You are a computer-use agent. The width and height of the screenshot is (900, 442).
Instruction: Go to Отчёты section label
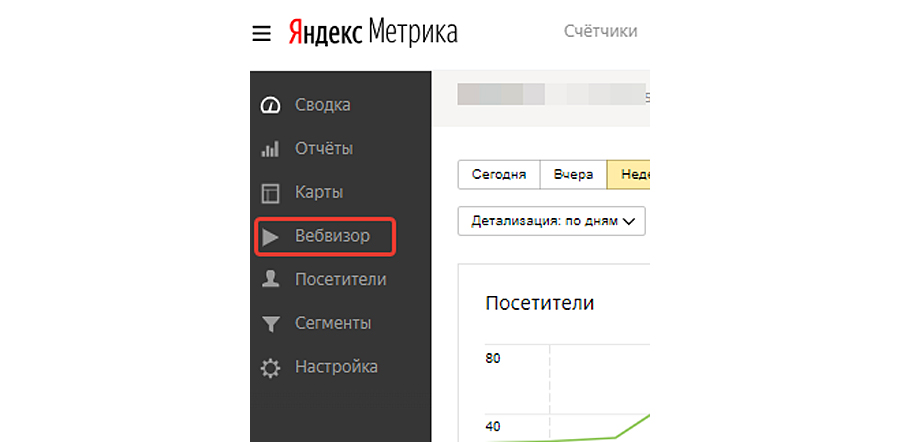(x=324, y=149)
